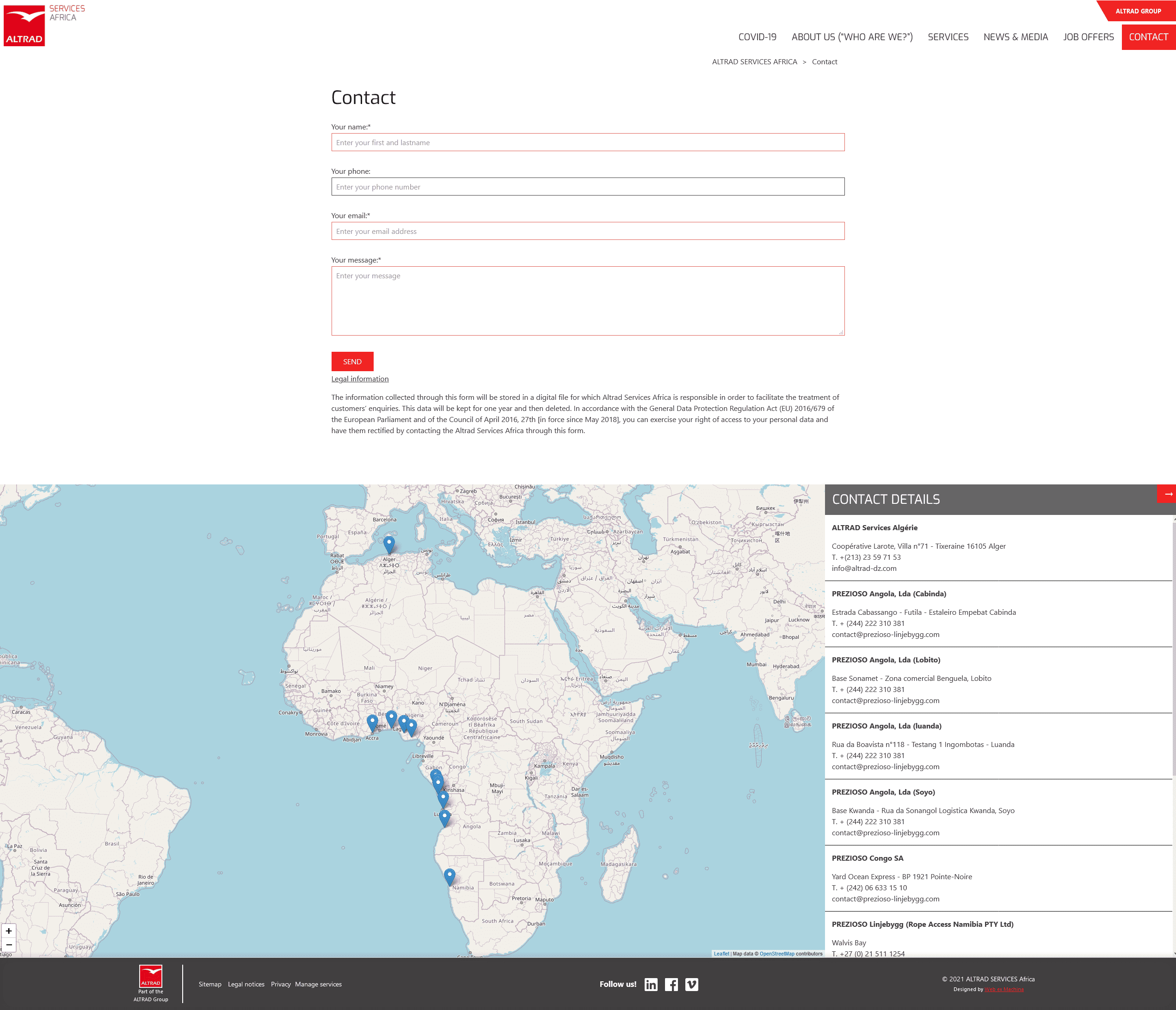The height and width of the screenshot is (1010, 1176).
Task: Click PREZIOSO Angola, Lda (Soyo) heading
Action: (x=883, y=792)
